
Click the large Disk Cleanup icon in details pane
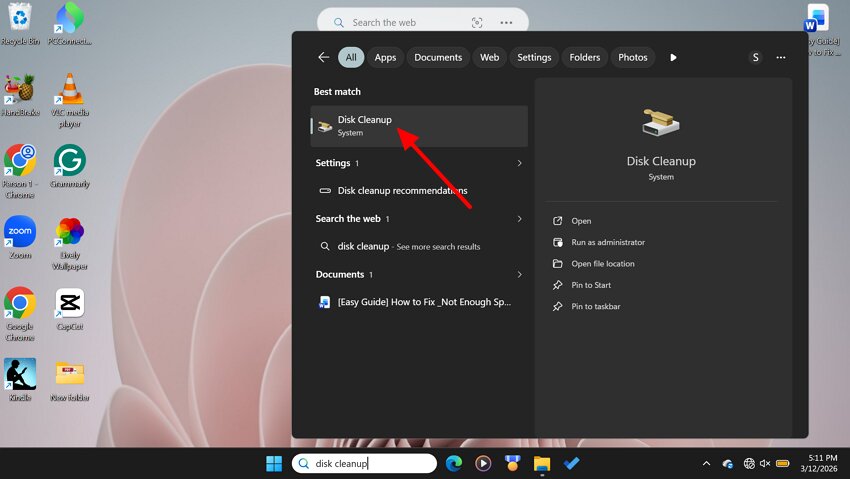[x=661, y=123]
